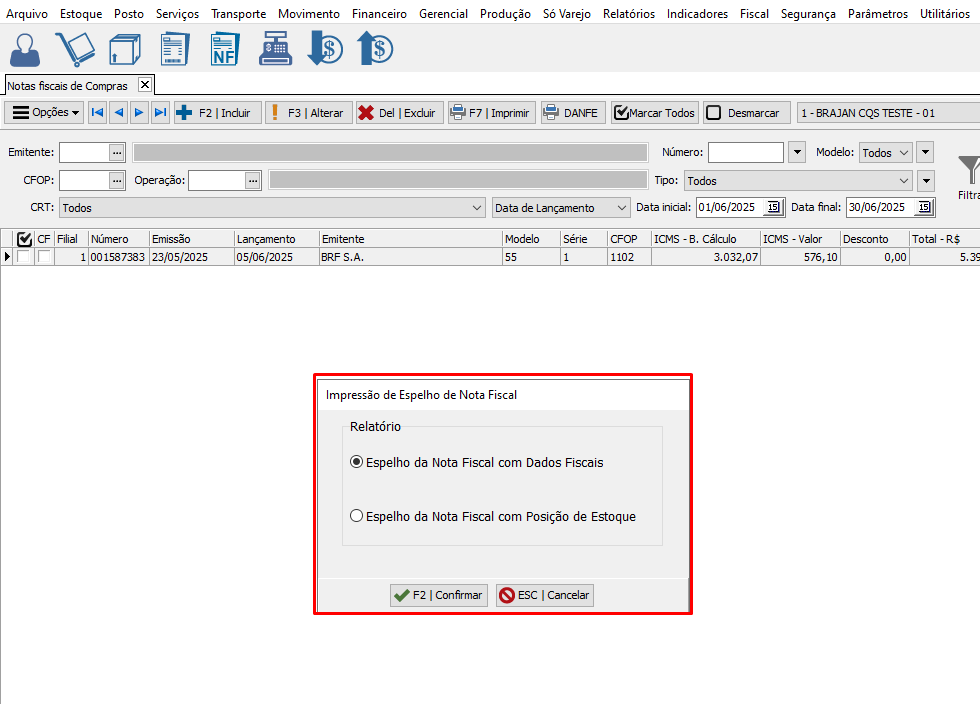Close the Notas fiscais de Compras tab
The width and height of the screenshot is (980, 704).
click(x=144, y=84)
